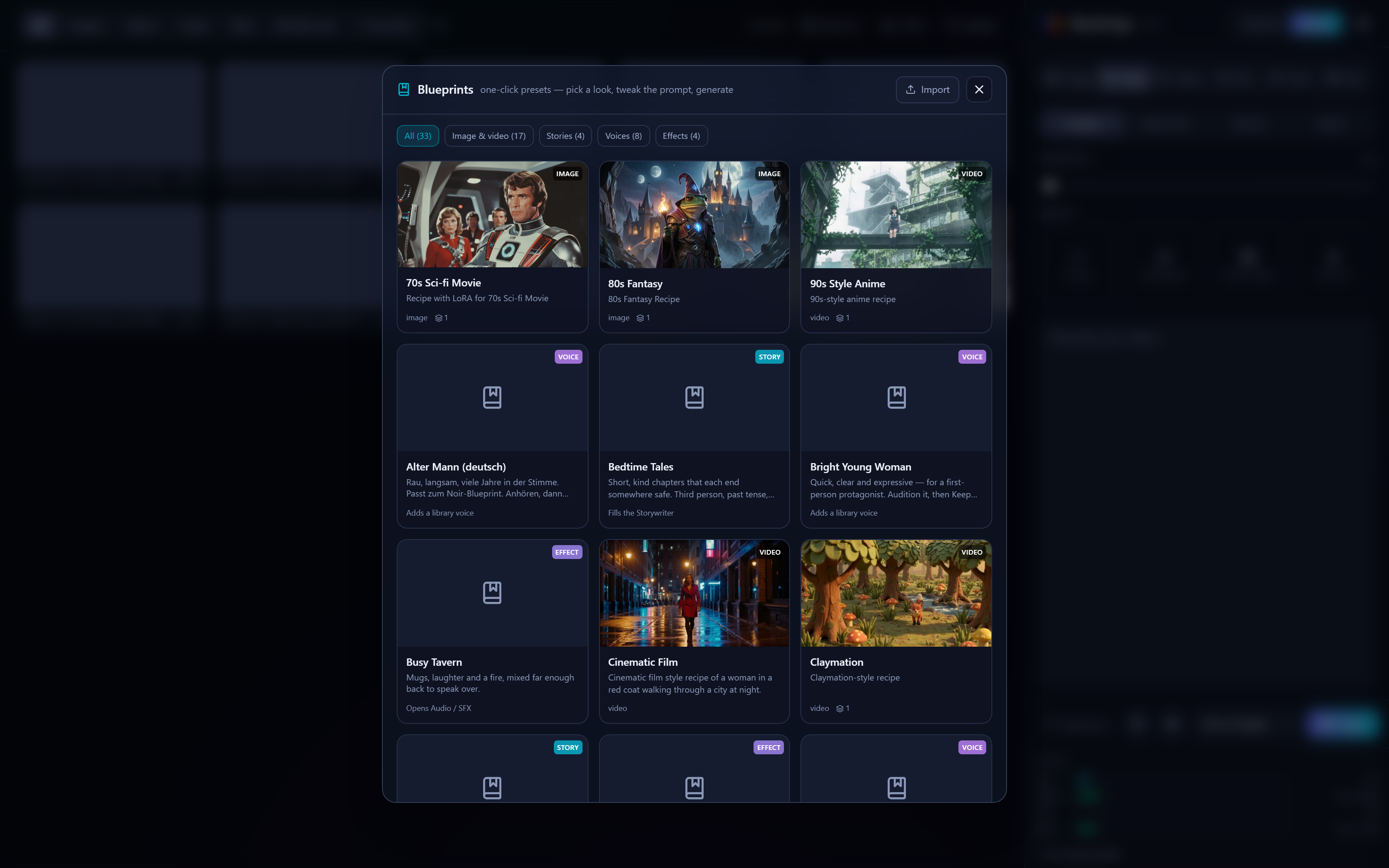Click the "Cinematic Film" title
The image size is (1389, 868).
pyautogui.click(x=643, y=662)
